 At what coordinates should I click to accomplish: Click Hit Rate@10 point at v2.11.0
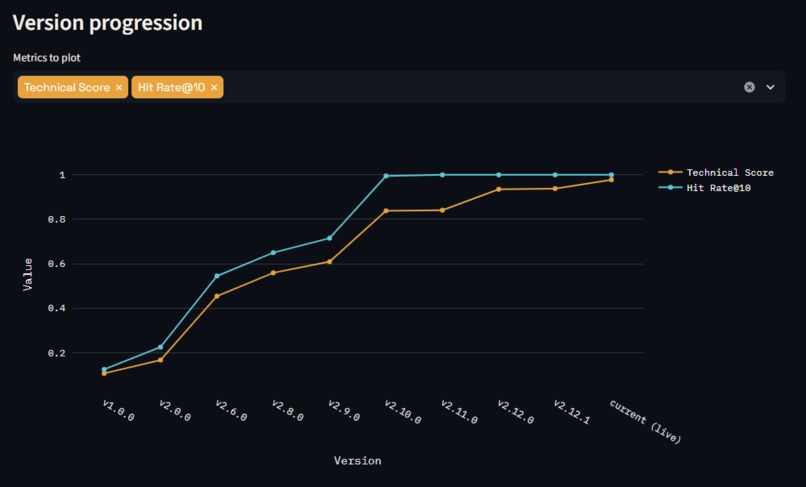tap(442, 175)
